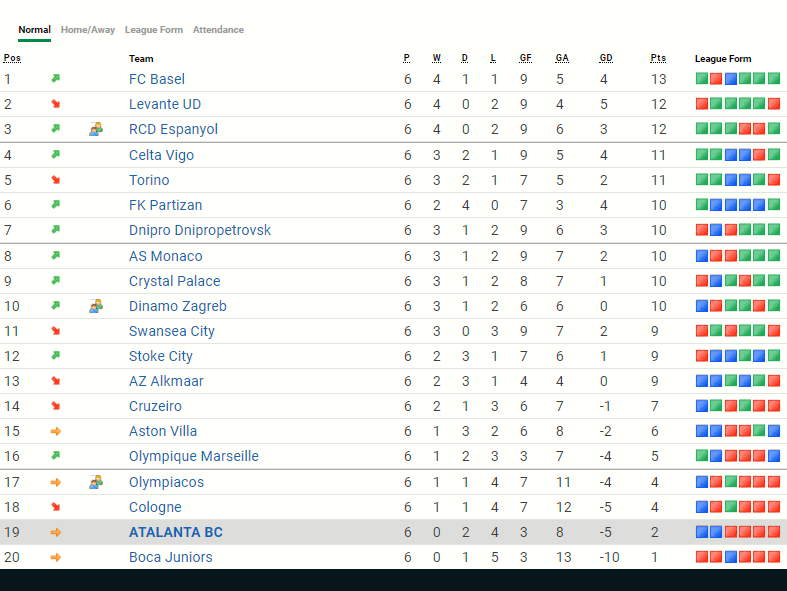Click the first League Form square for FC Basel
Viewport: 787px width, 591px height.
tap(702, 79)
